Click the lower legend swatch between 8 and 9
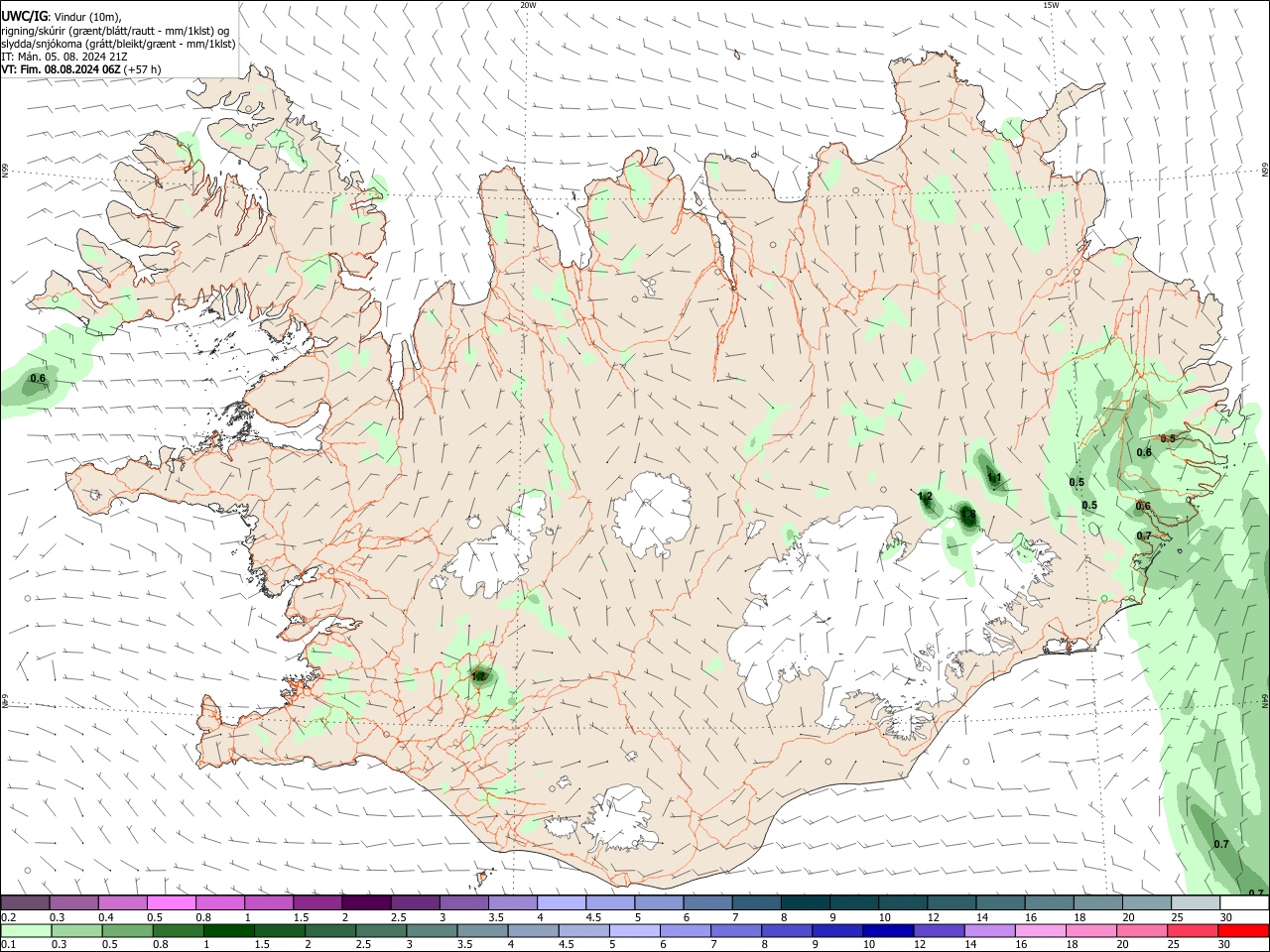Screen dimensions: 1270x952 (788, 930)
